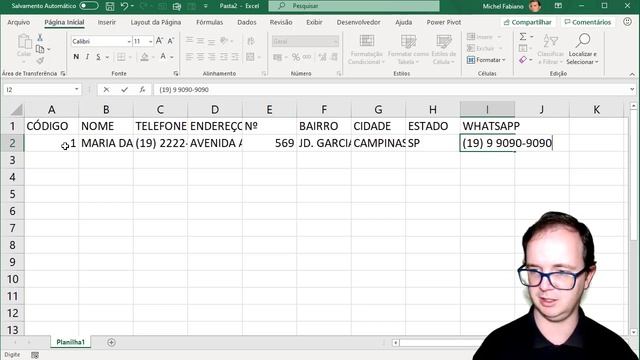This screenshot has height=360, width=640.
Task: Select the column A header
Action: [x=51, y=109]
